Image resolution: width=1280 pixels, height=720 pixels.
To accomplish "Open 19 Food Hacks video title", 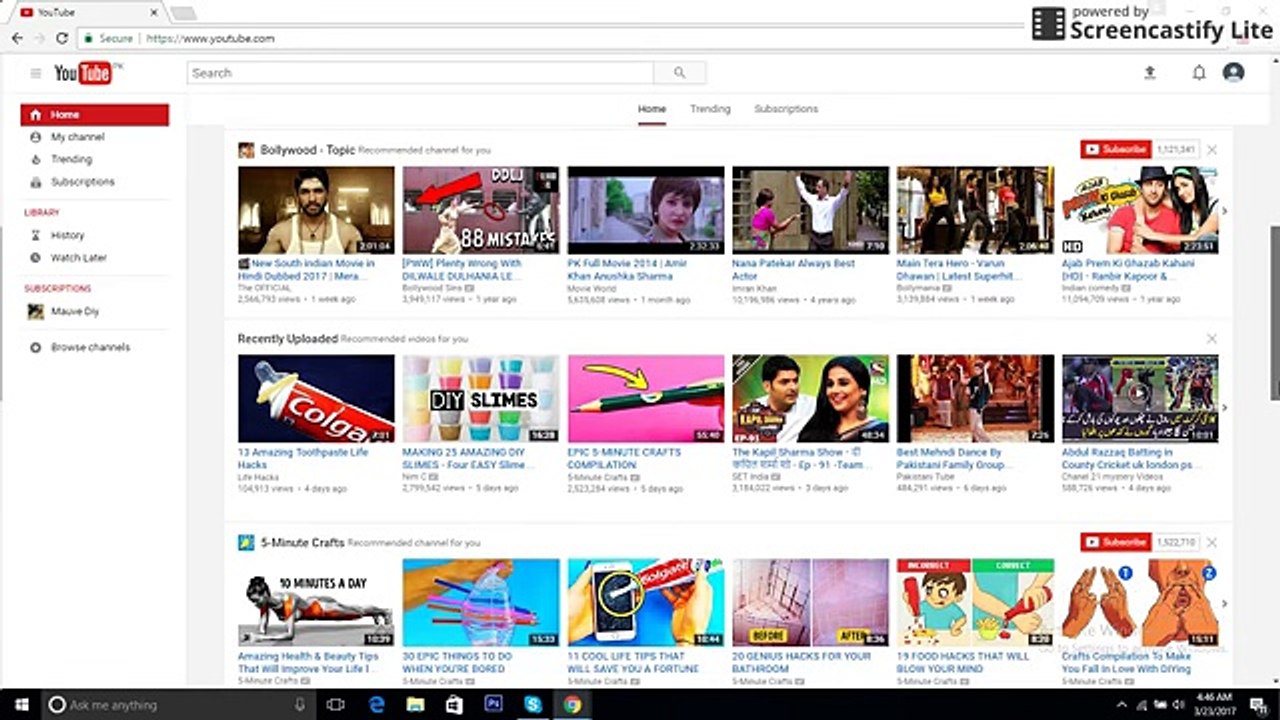I will pyautogui.click(x=963, y=663).
